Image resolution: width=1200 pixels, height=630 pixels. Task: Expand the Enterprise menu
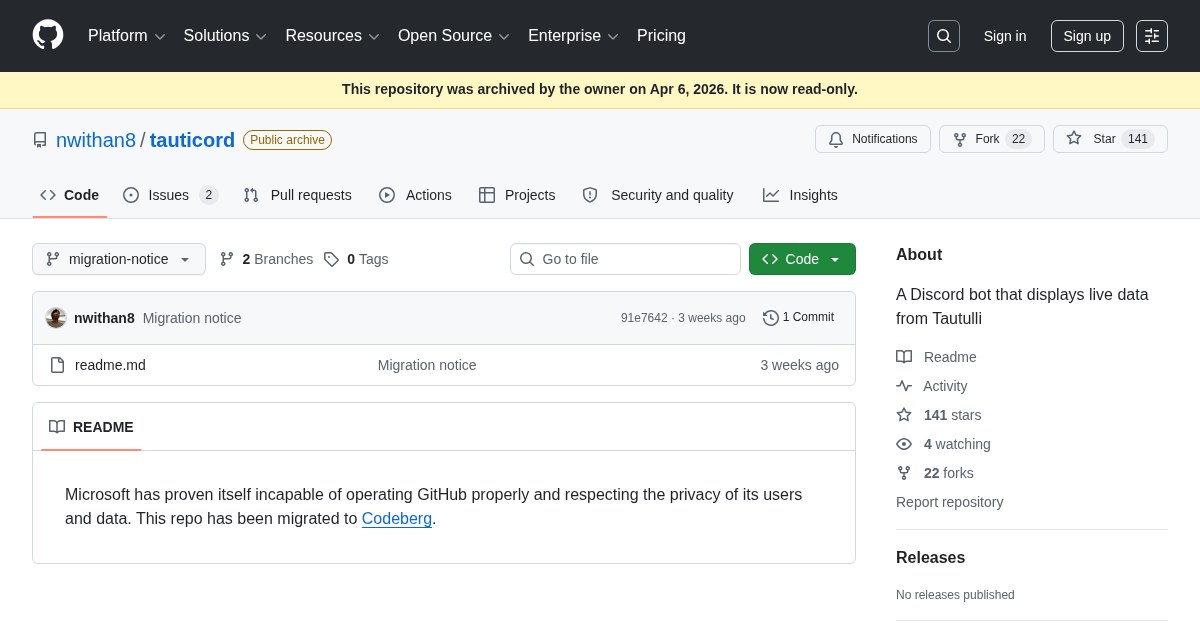click(x=573, y=36)
